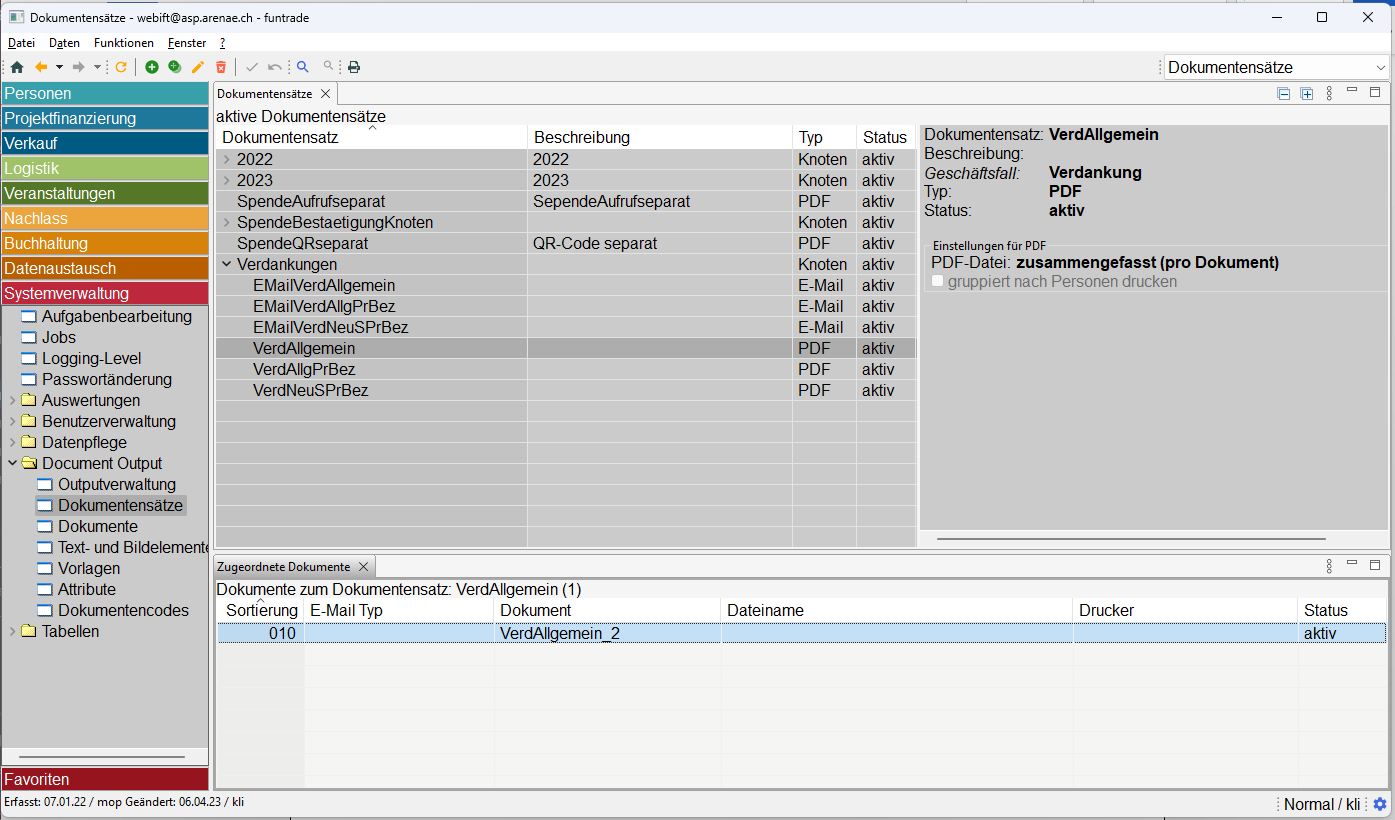Viewport: 1395px width, 820px height.
Task: Click the orange pencil edit icon
Action: pos(198,67)
